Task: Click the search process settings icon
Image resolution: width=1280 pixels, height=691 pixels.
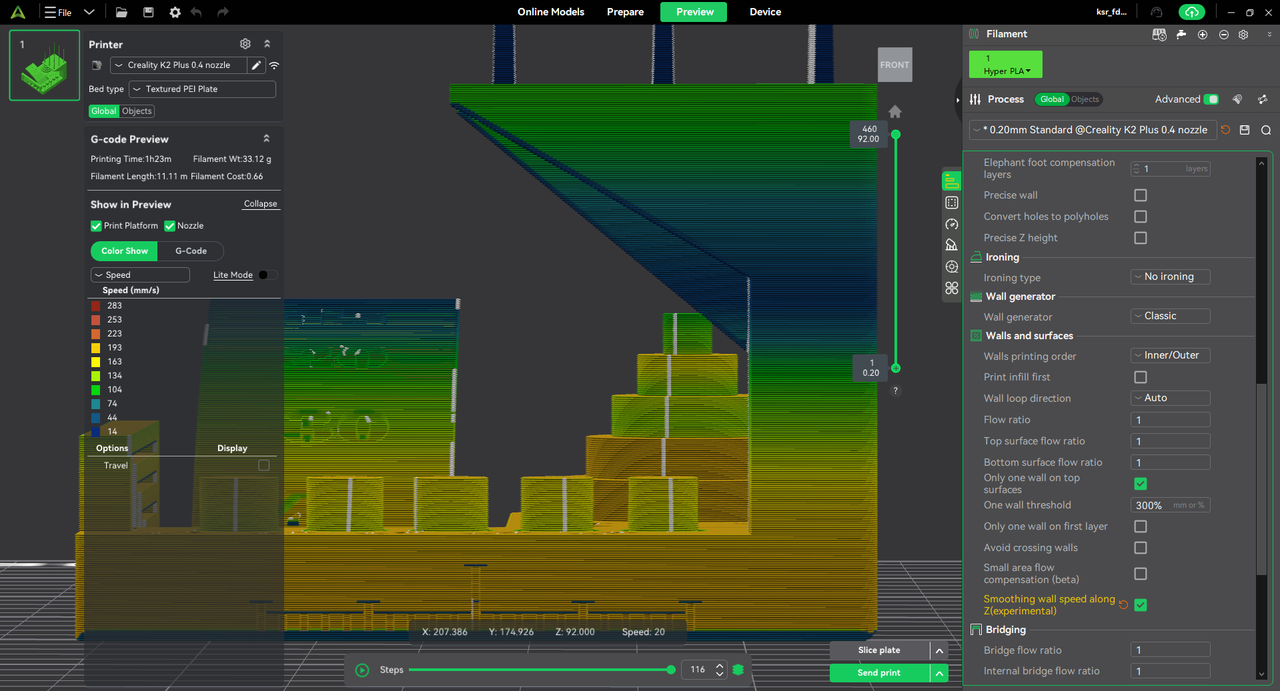Action: 1266,130
